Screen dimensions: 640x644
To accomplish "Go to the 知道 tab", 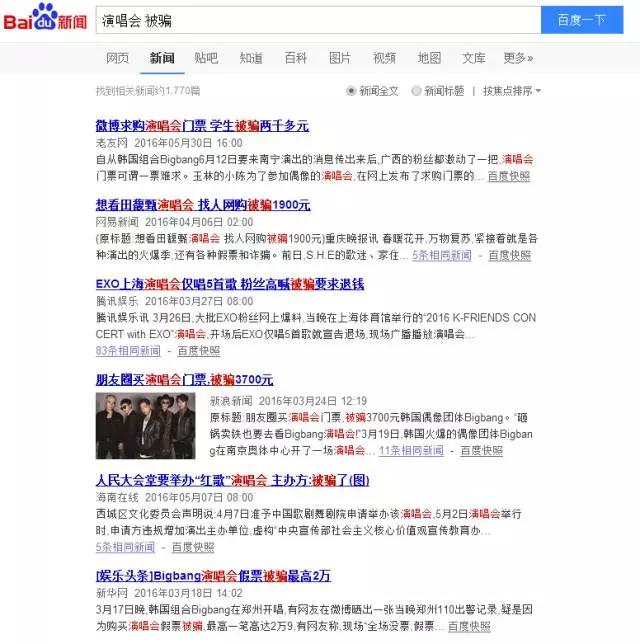I will click(x=251, y=58).
